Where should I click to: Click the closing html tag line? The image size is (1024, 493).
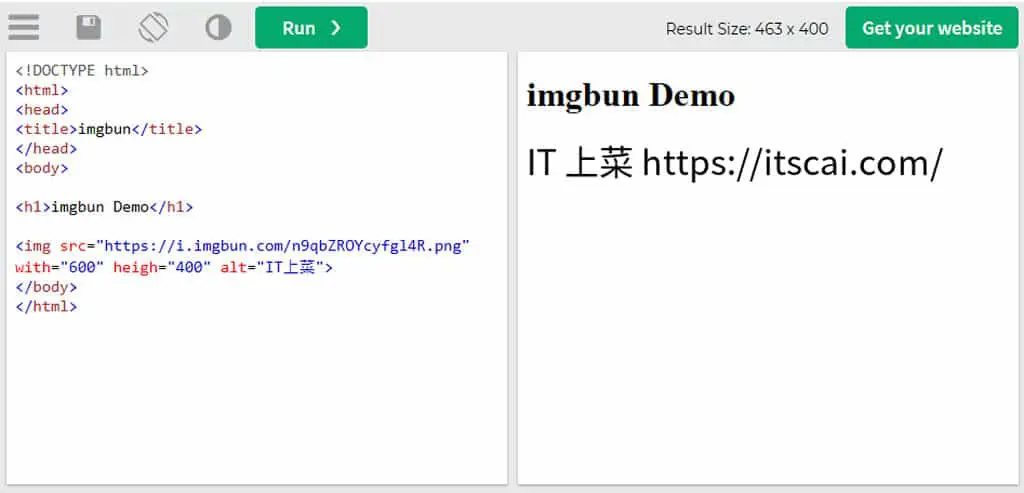pyautogui.click(x=46, y=306)
